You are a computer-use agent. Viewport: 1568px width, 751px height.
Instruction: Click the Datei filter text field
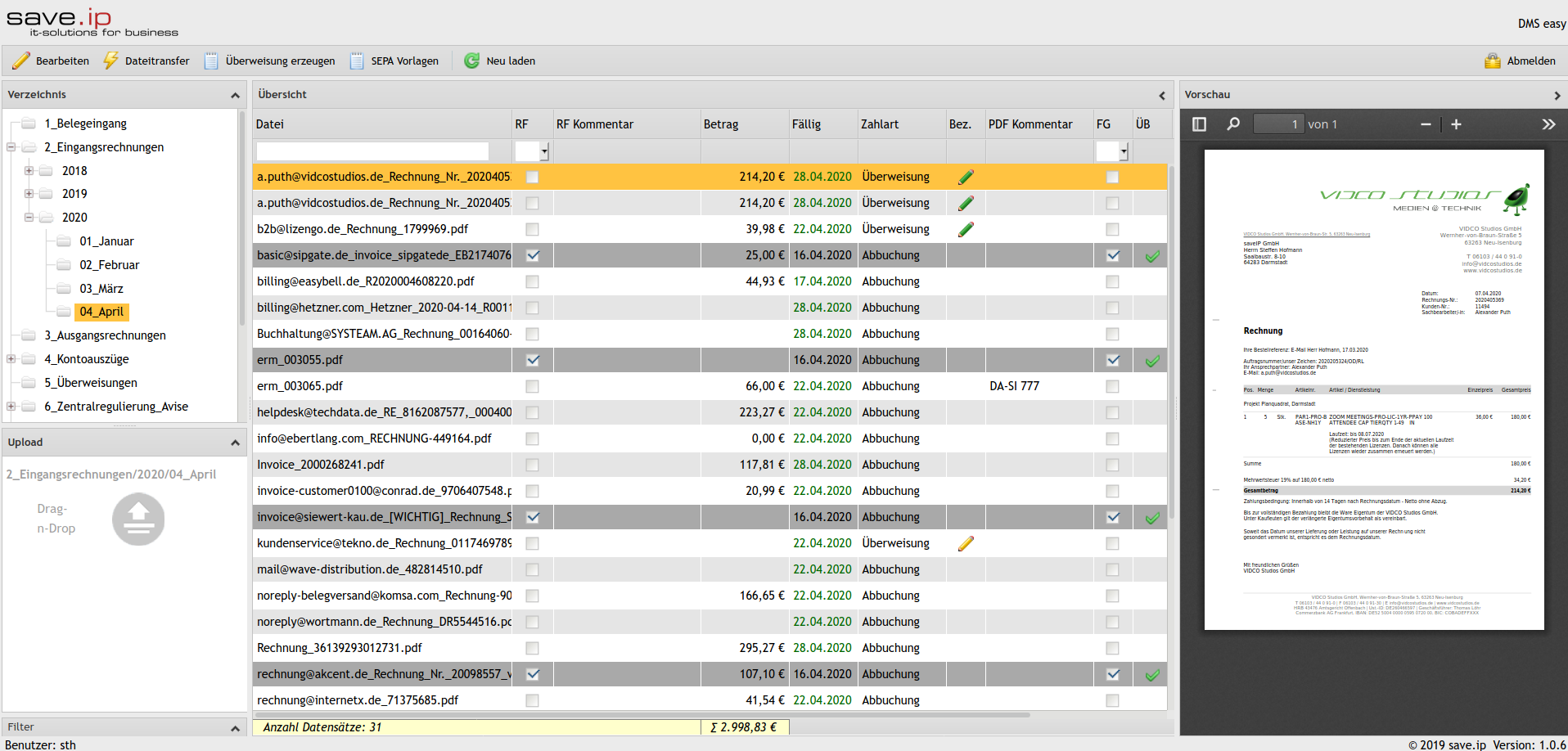pyautogui.click(x=372, y=151)
